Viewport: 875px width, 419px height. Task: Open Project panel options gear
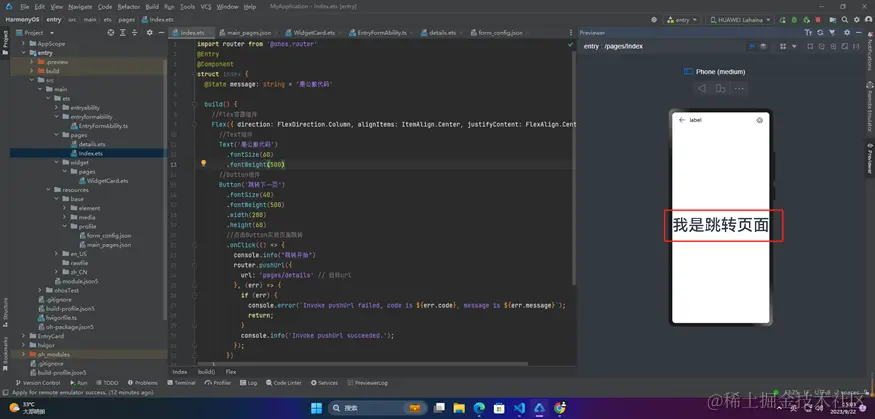coord(150,33)
